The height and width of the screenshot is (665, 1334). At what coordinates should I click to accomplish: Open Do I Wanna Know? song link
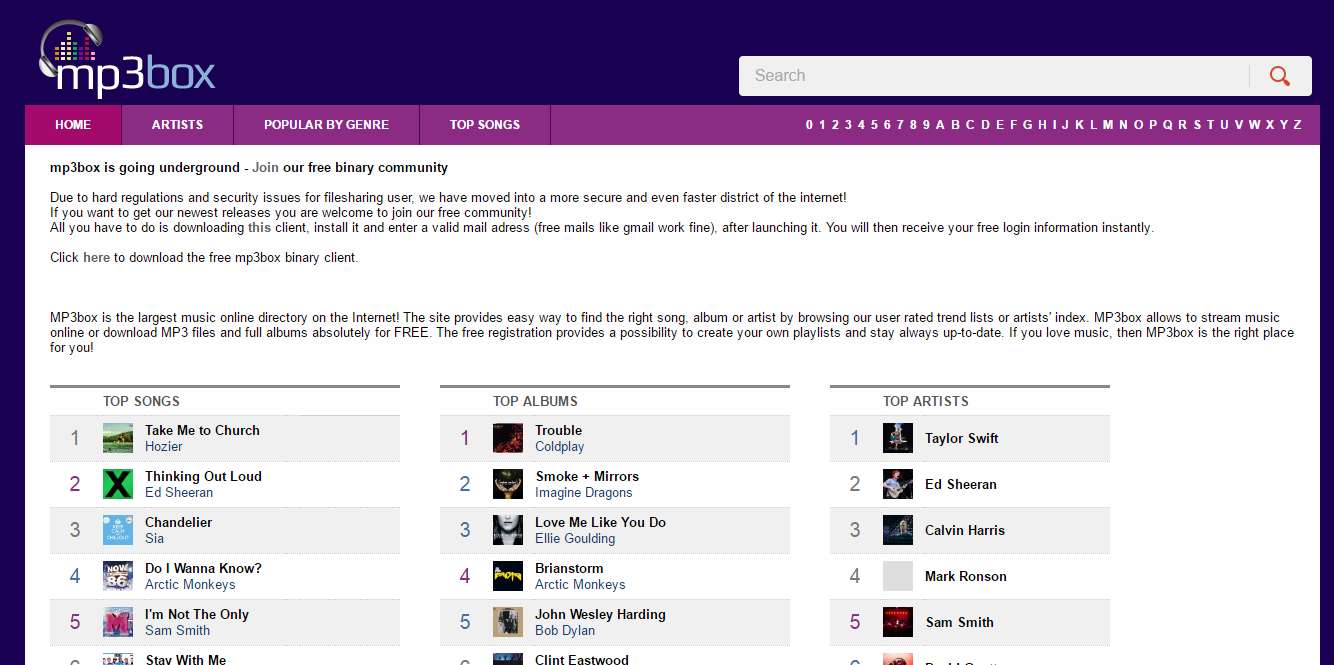pos(203,568)
